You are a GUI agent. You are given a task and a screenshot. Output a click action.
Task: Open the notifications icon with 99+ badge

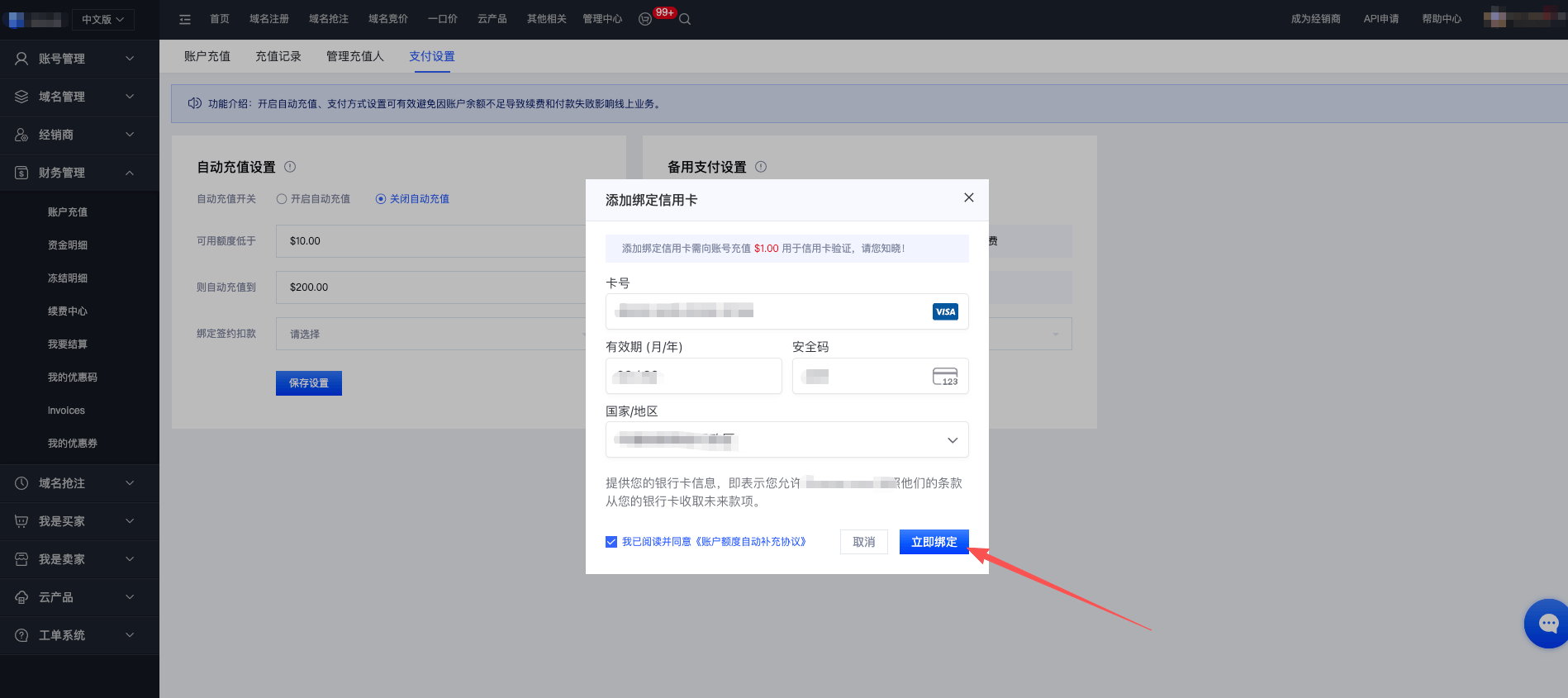pos(646,19)
